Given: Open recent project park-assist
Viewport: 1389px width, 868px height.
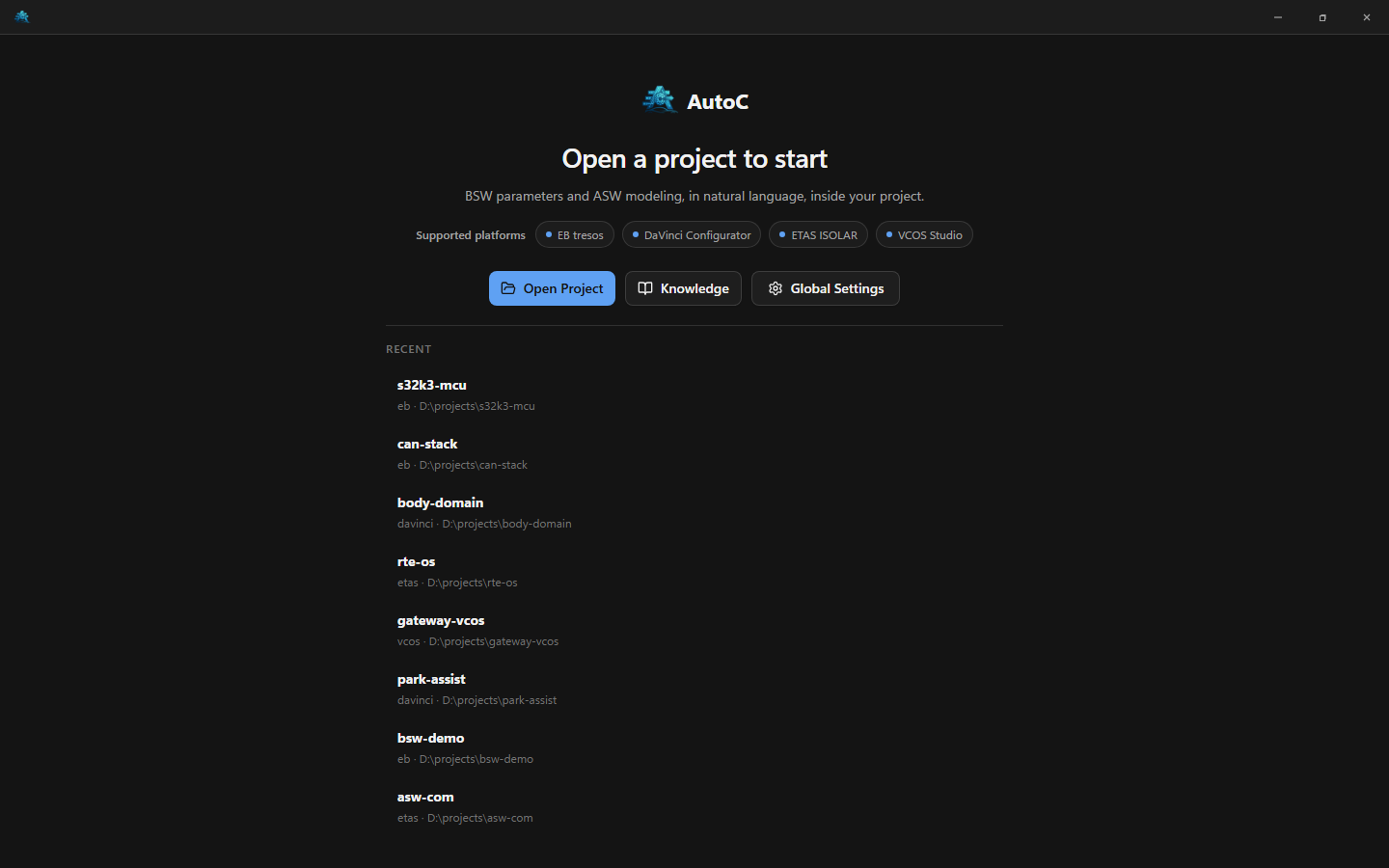Looking at the screenshot, I should coord(694,689).
